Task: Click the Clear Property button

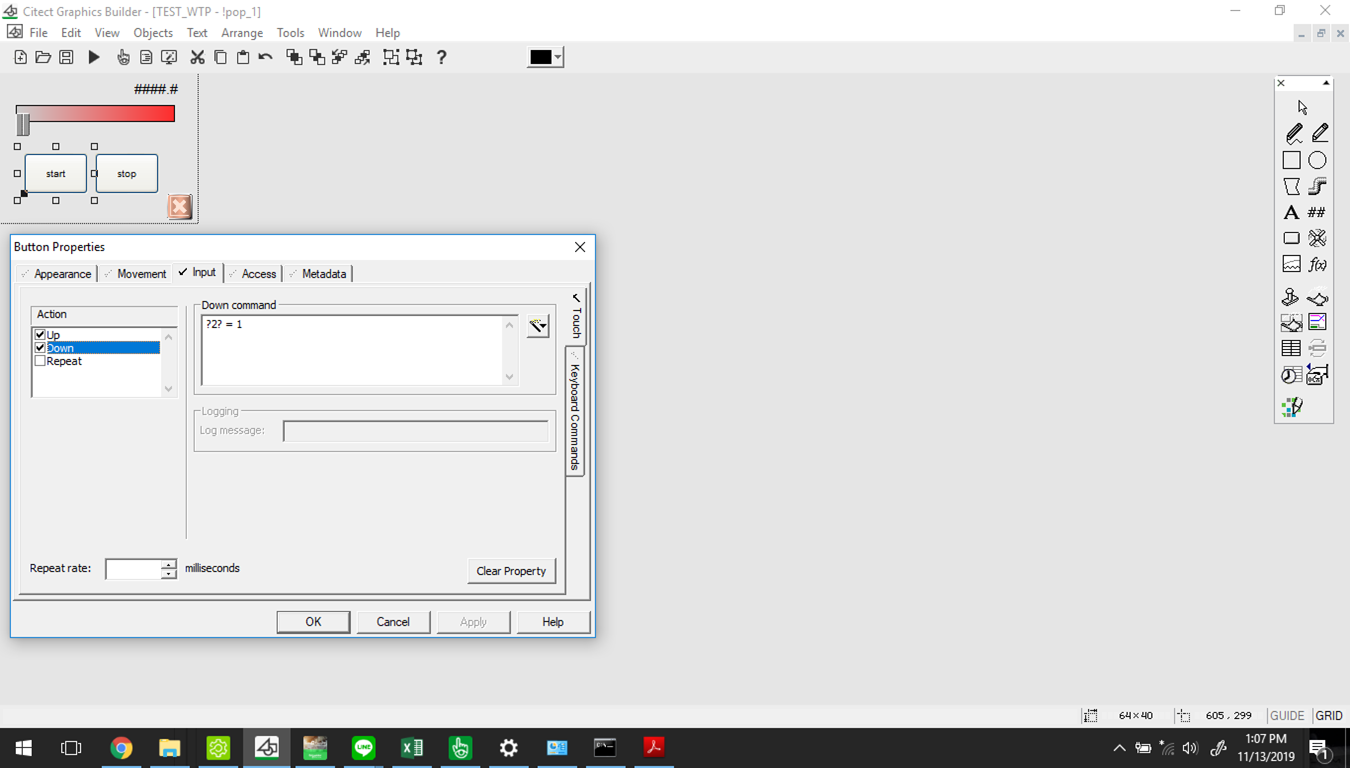Action: point(511,571)
